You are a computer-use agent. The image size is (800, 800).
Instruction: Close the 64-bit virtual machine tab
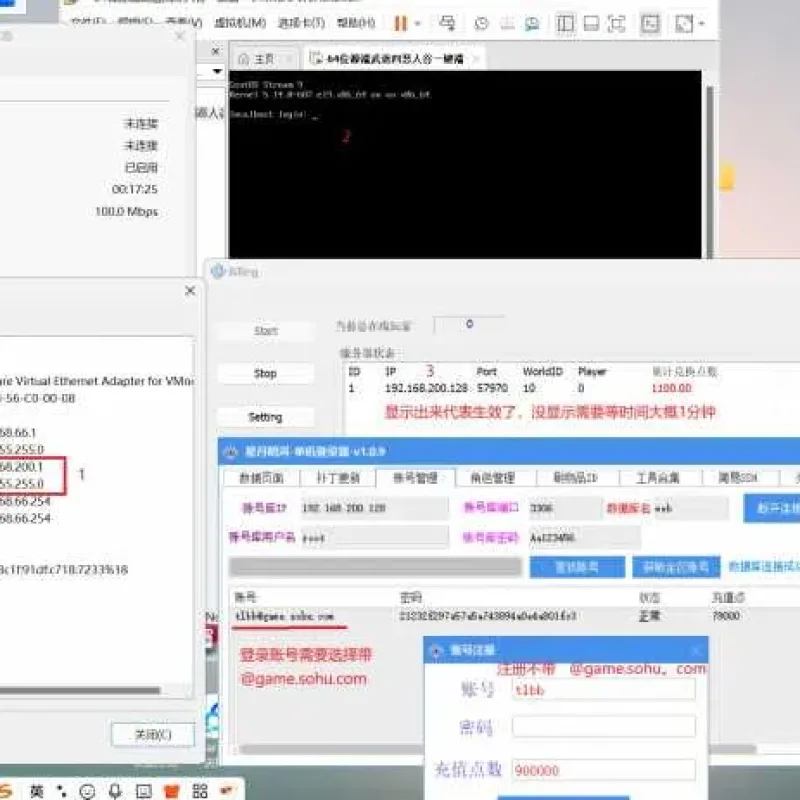coord(476,59)
